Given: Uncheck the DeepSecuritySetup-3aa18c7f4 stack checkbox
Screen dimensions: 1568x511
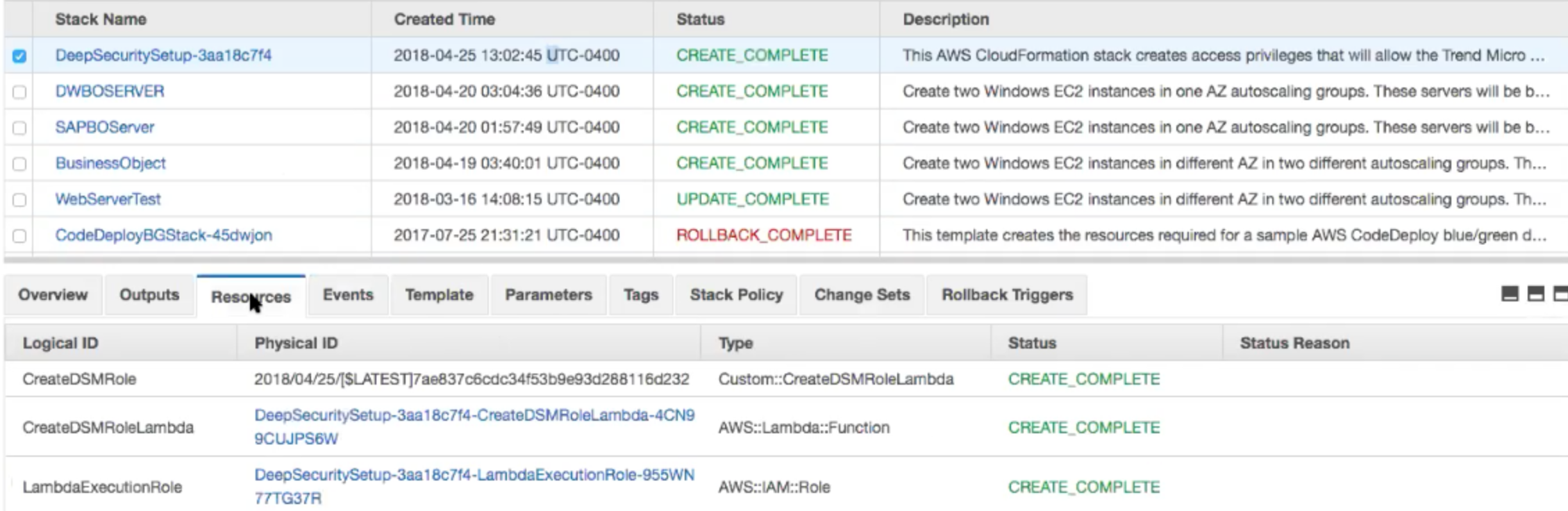Looking at the screenshot, I should coord(19,56).
